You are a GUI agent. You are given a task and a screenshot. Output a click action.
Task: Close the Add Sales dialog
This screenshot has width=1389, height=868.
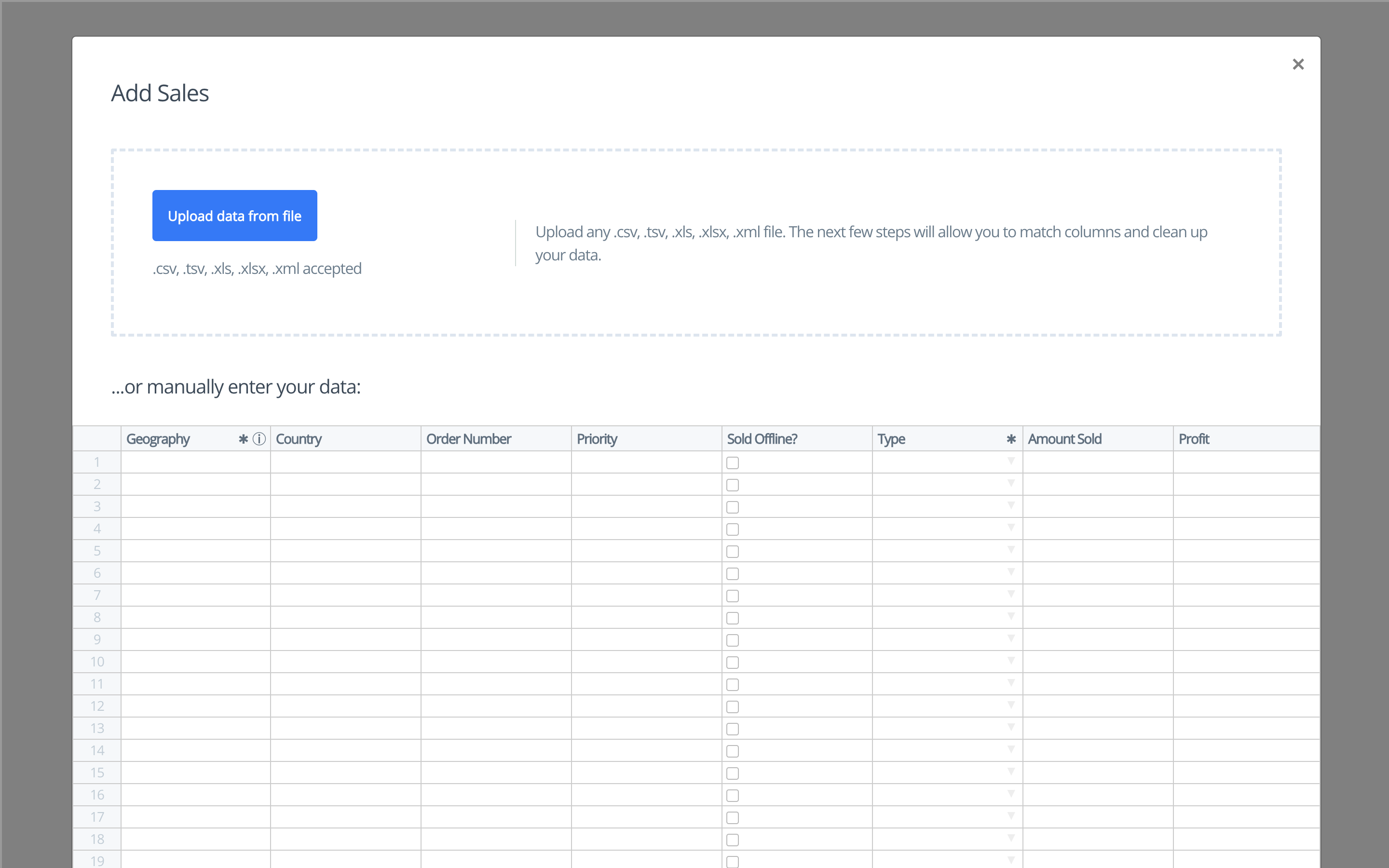pos(1298,64)
